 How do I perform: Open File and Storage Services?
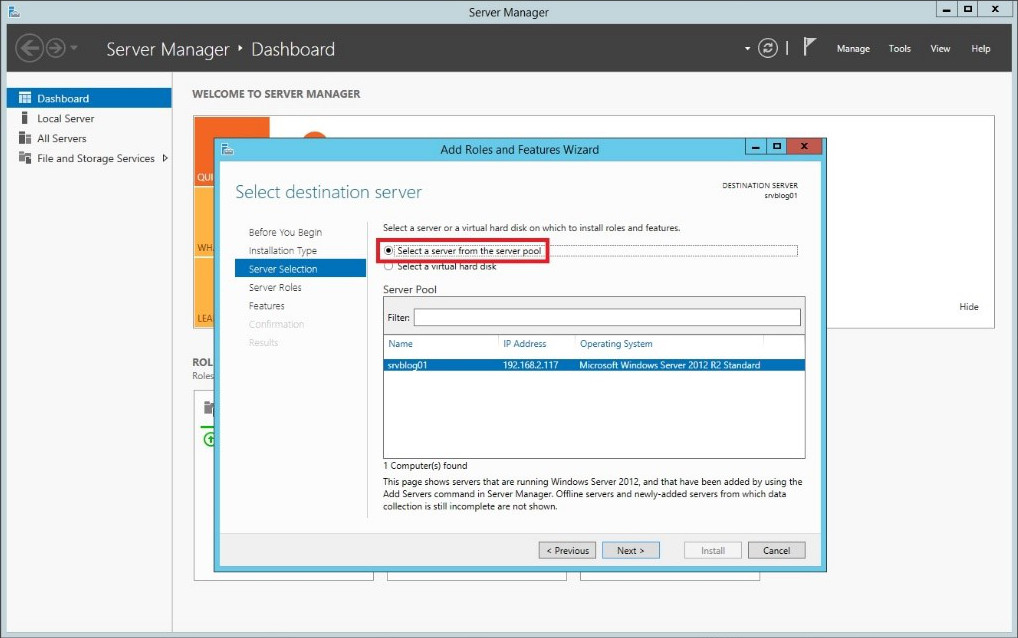(x=95, y=158)
